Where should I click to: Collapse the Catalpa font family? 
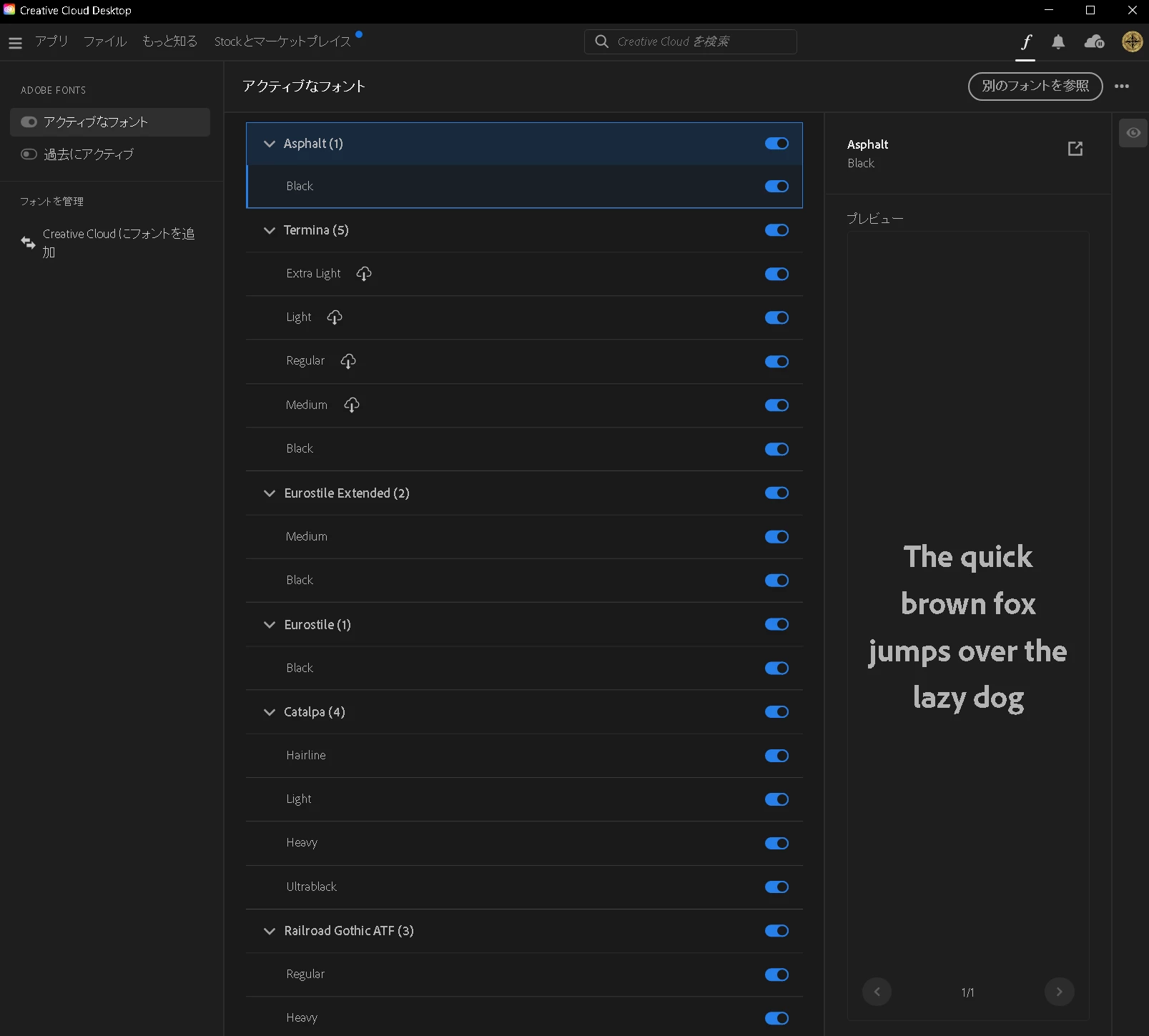pyautogui.click(x=270, y=712)
